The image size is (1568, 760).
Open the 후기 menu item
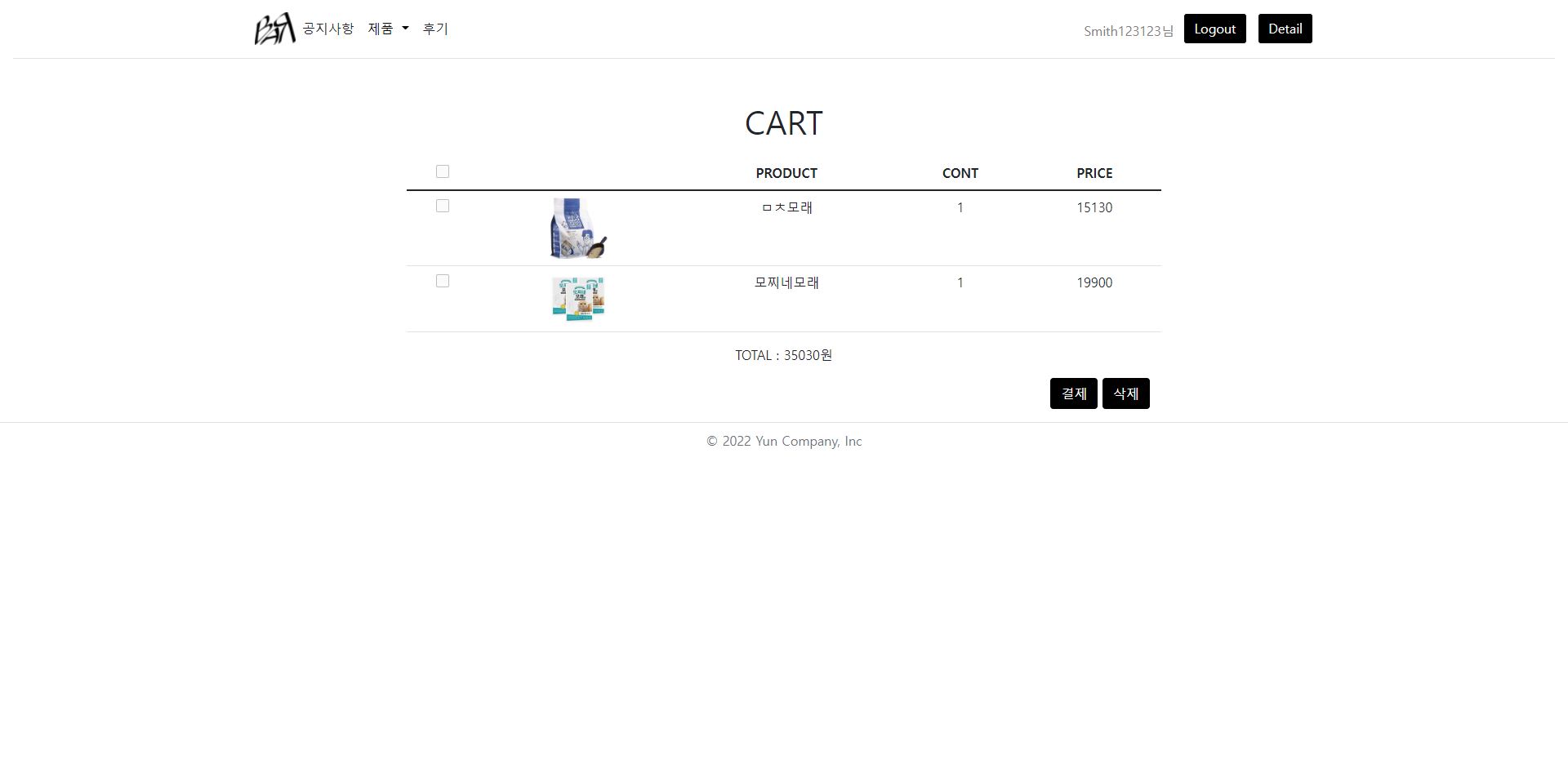[x=435, y=29]
